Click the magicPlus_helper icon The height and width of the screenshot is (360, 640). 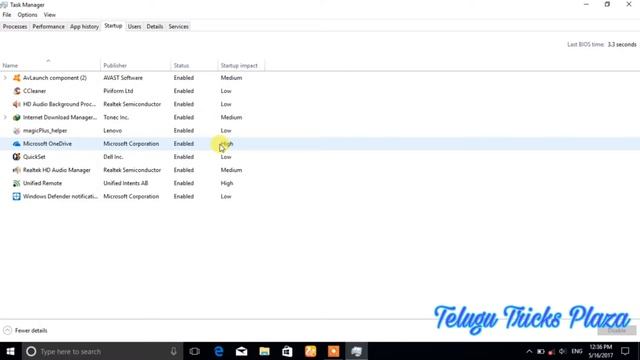[16, 131]
